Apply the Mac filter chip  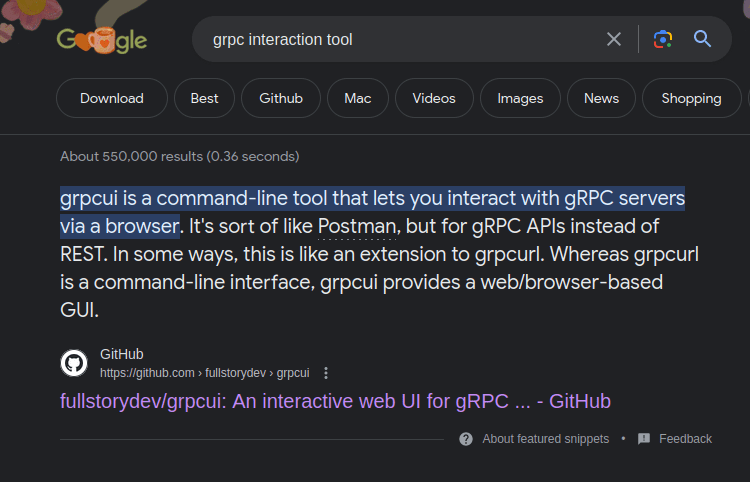tap(358, 98)
